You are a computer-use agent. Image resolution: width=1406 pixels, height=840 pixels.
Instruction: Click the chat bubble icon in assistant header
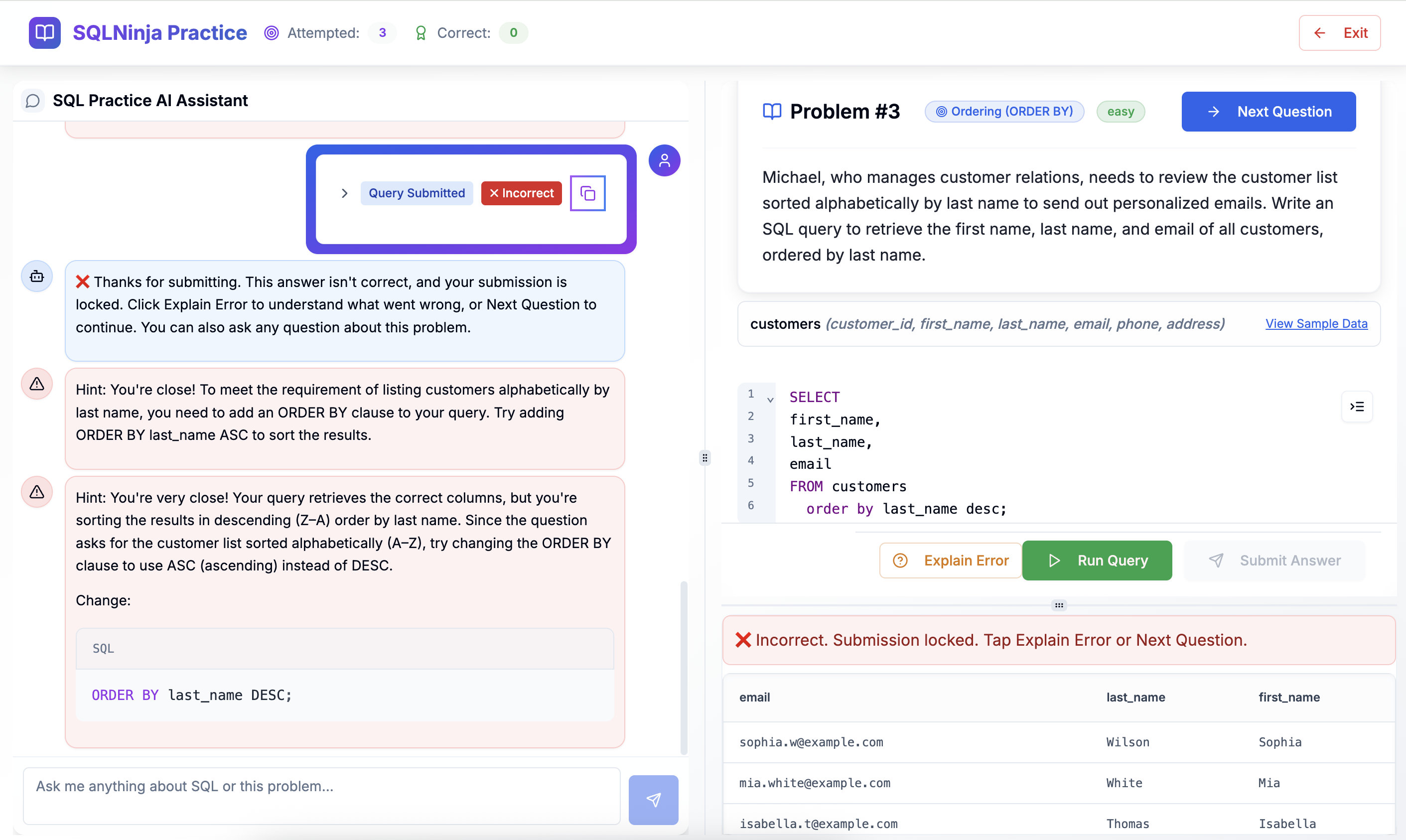click(x=33, y=101)
